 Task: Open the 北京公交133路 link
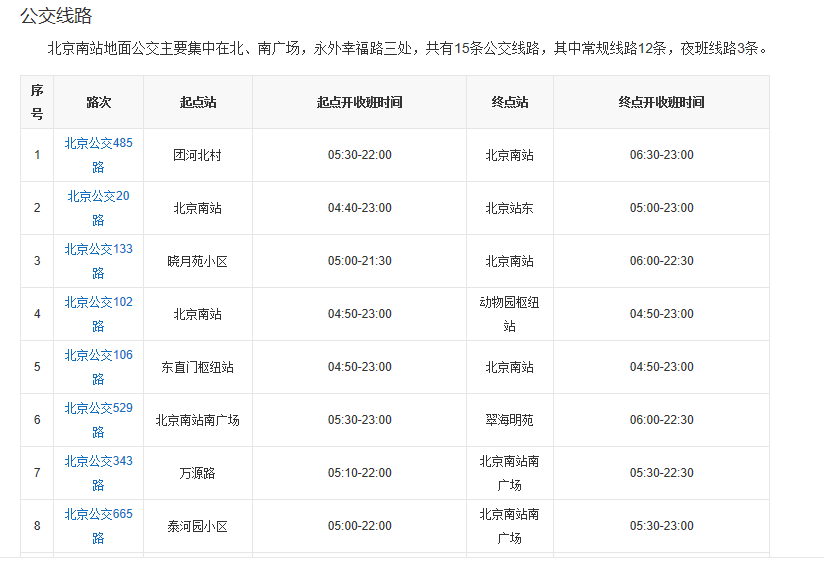pyautogui.click(x=98, y=261)
